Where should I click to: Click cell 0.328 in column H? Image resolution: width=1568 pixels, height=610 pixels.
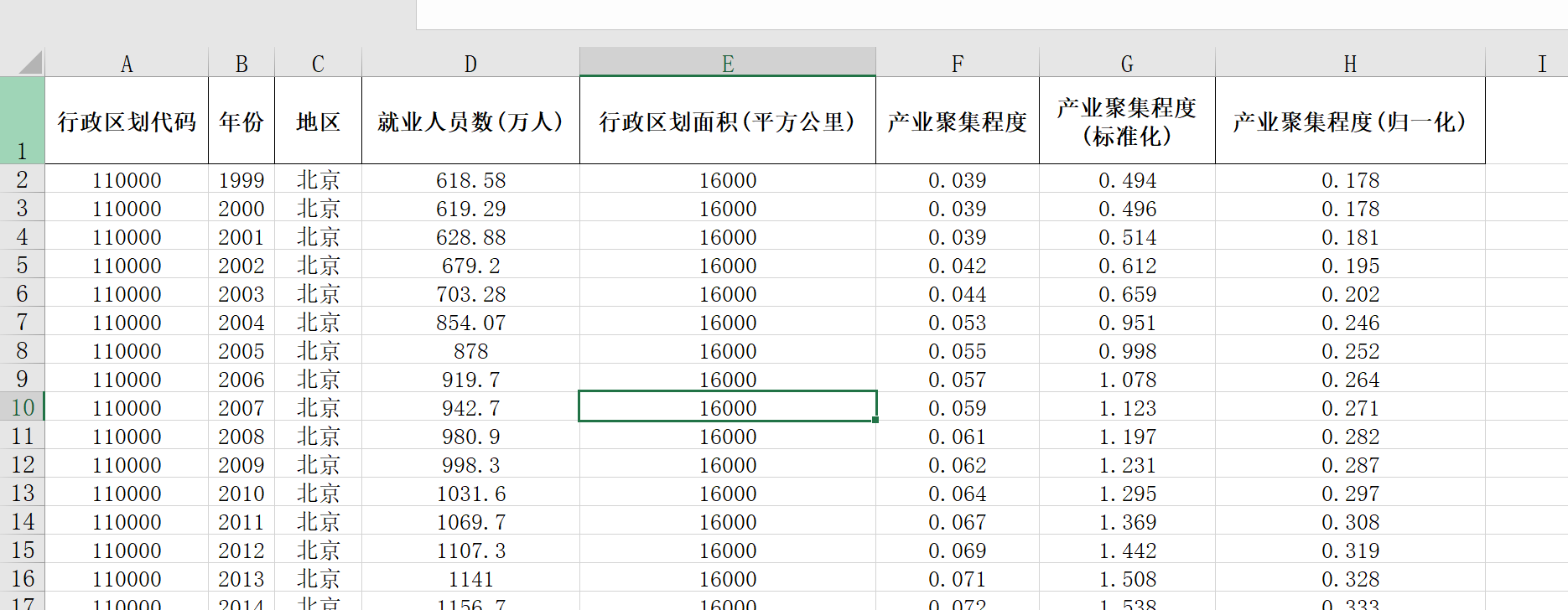(1350, 578)
